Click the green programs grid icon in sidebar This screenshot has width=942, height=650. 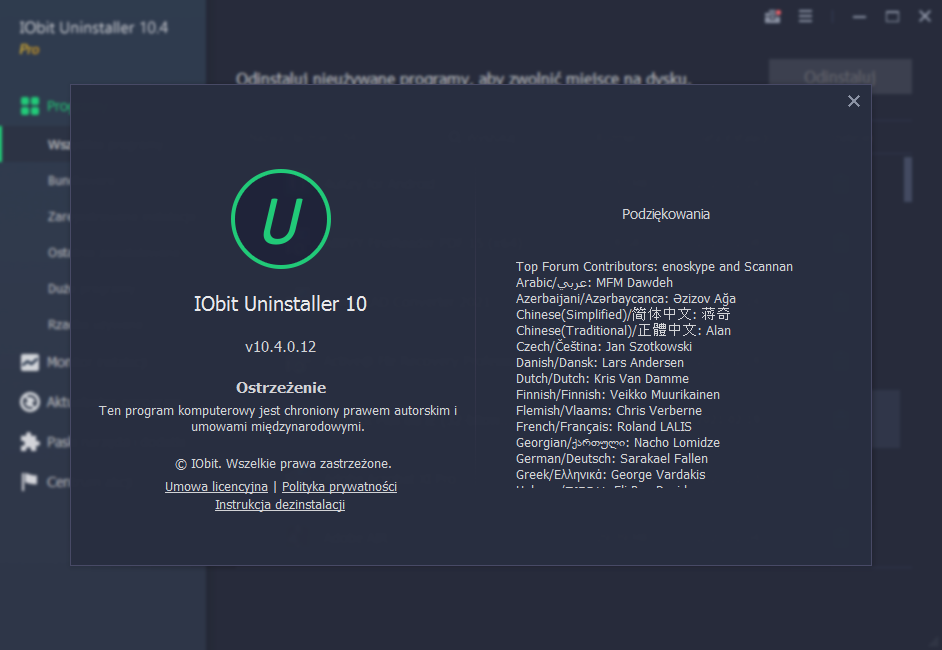click(x=29, y=106)
